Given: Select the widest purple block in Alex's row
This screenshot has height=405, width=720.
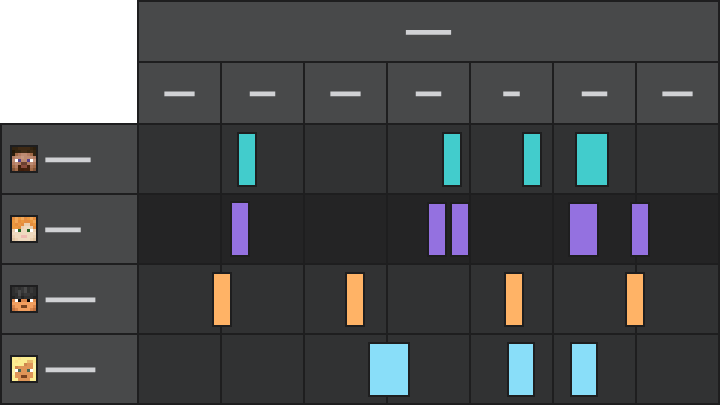Looking at the screenshot, I should pyautogui.click(x=583, y=230).
